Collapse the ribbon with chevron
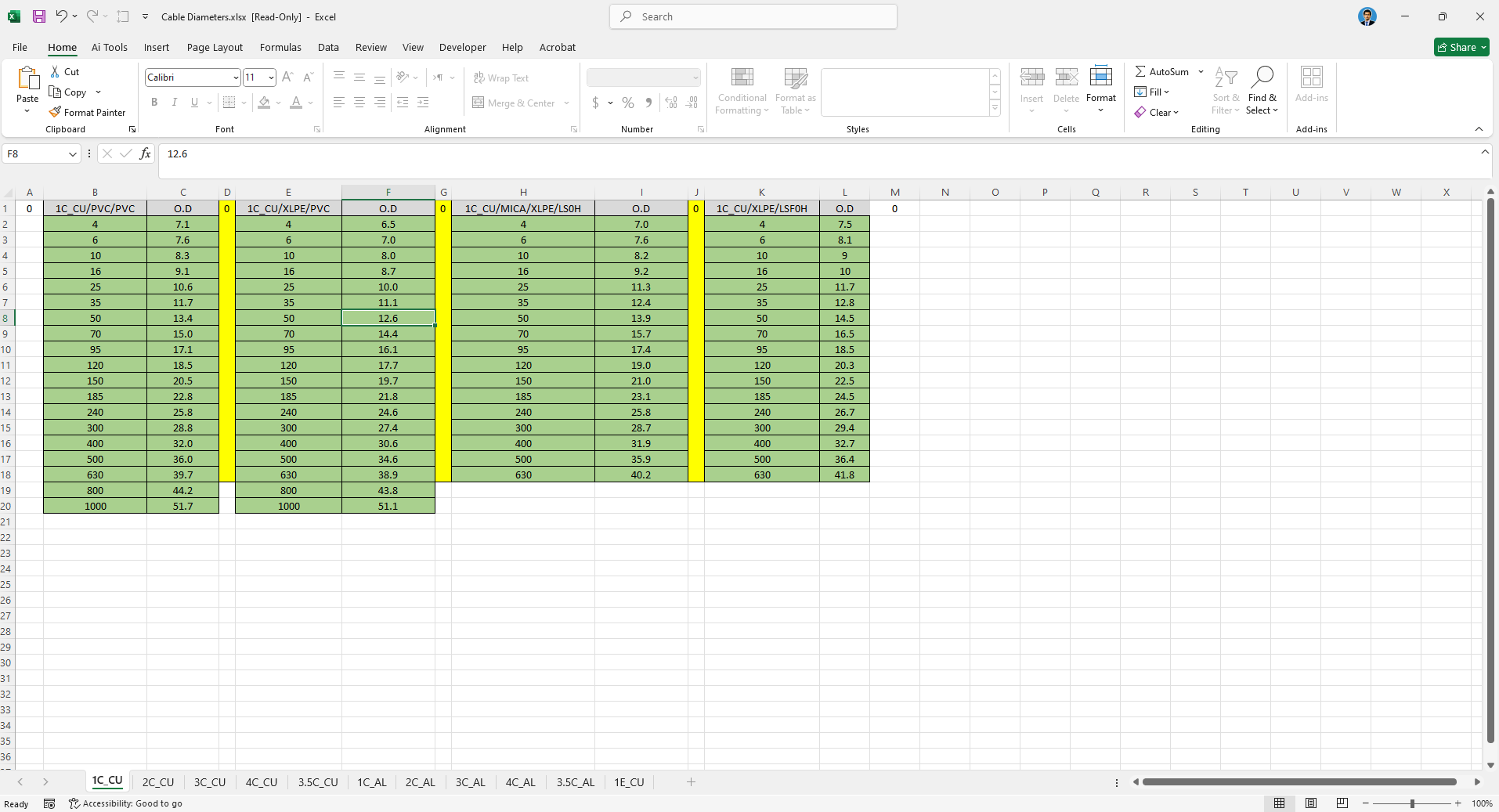1499x812 pixels. pos(1479,129)
